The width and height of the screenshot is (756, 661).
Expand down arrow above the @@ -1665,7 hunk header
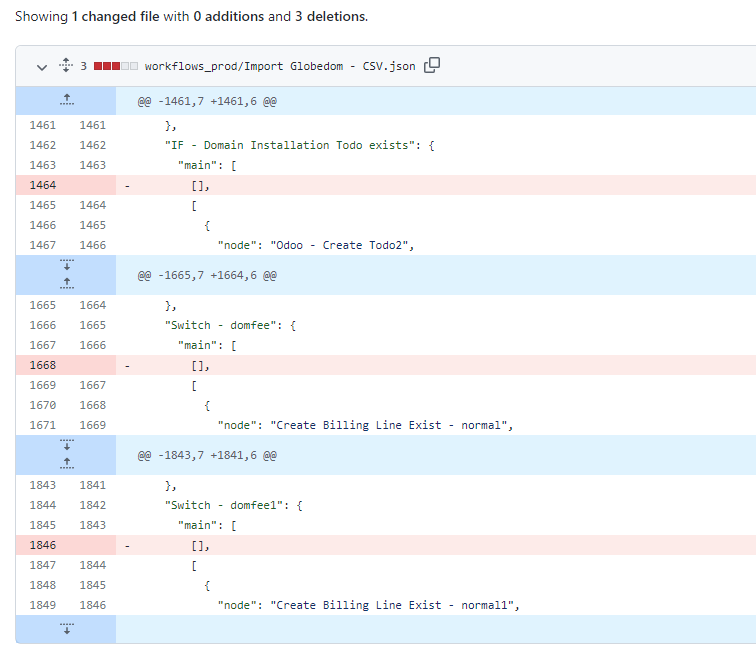pos(66,266)
